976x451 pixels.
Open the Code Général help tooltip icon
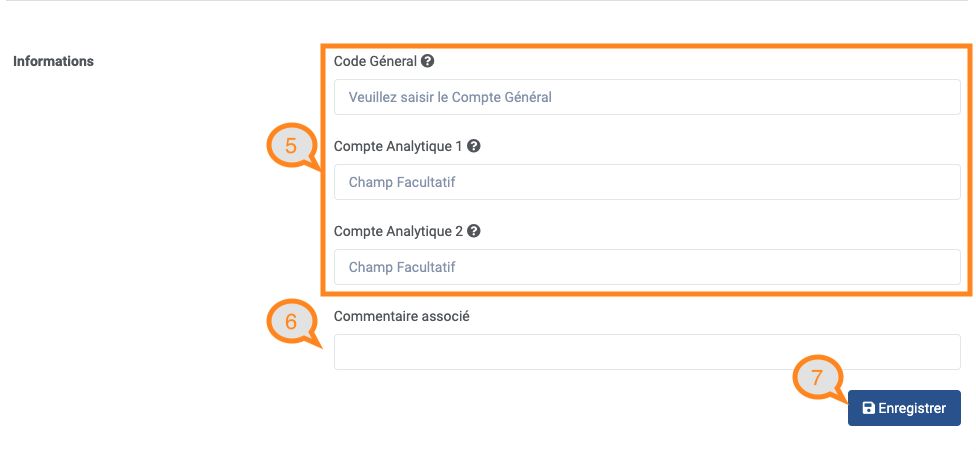tap(427, 62)
